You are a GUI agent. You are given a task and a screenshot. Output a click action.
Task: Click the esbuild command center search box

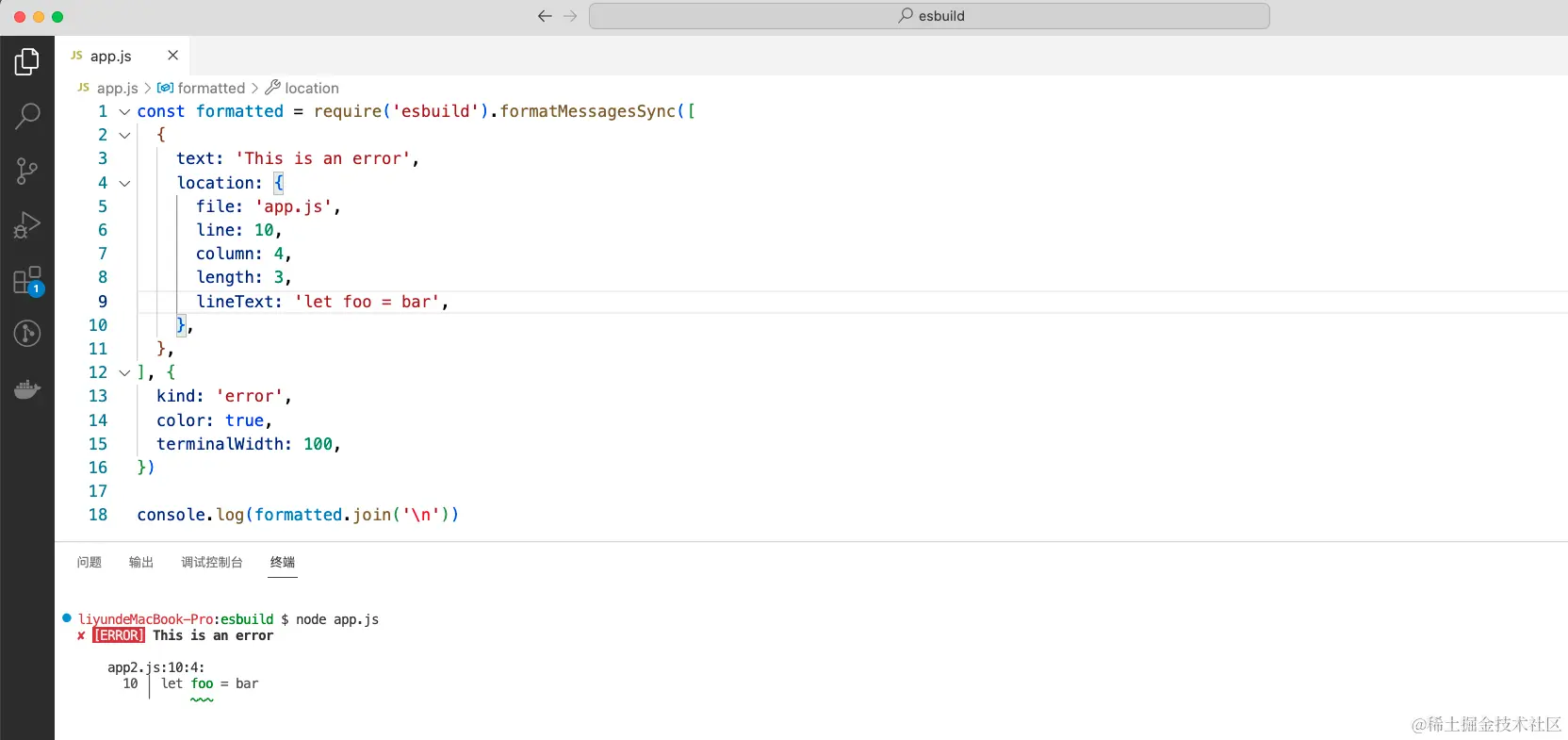(x=929, y=16)
